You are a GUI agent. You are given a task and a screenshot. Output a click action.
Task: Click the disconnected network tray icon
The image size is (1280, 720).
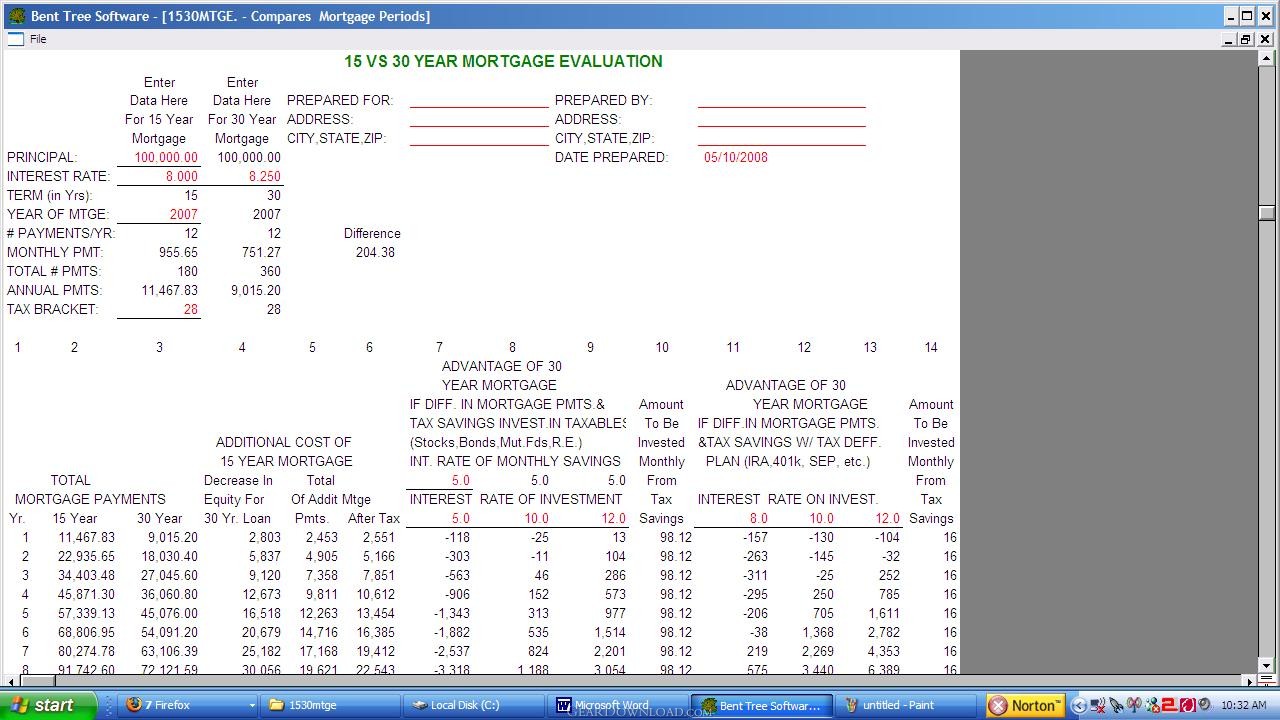(1098, 705)
